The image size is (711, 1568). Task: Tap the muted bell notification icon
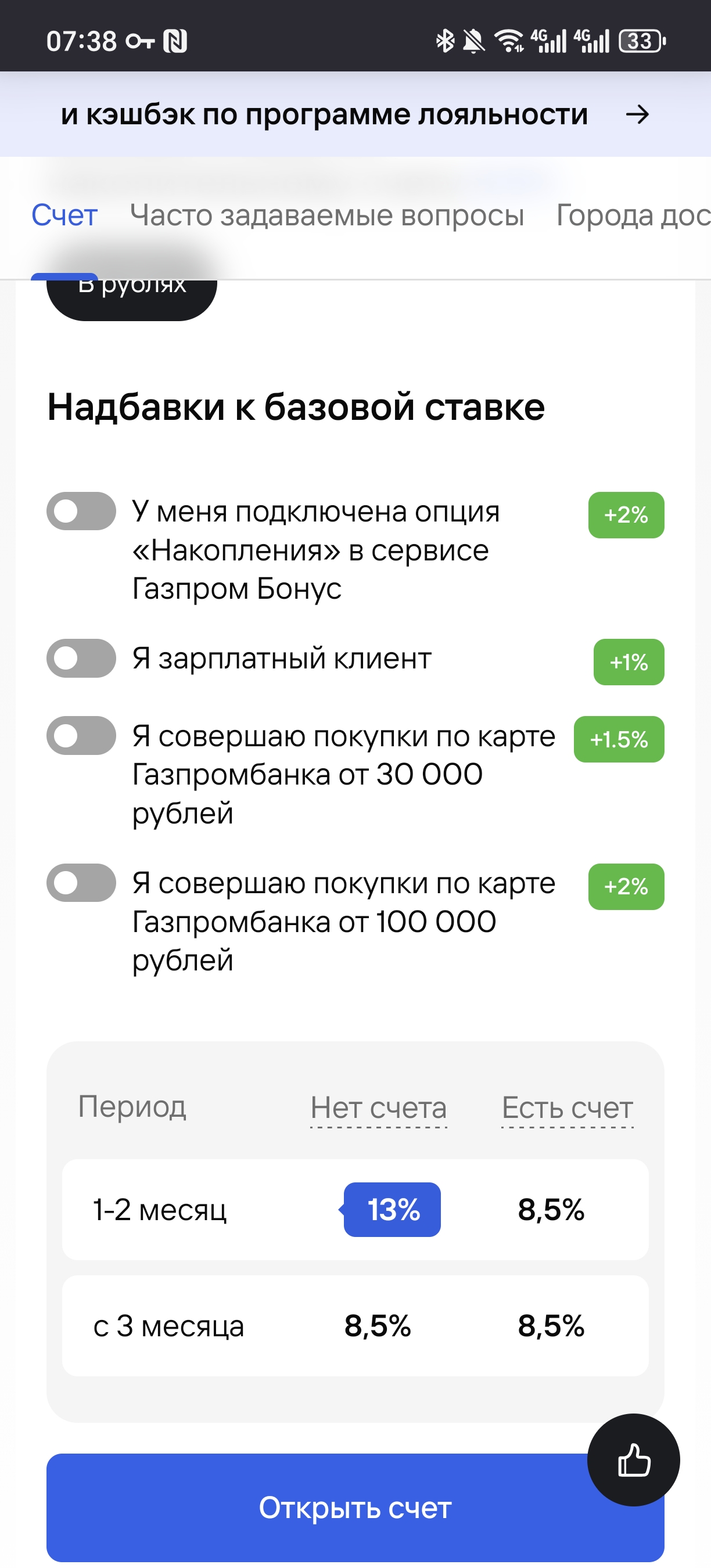pyautogui.click(x=473, y=41)
